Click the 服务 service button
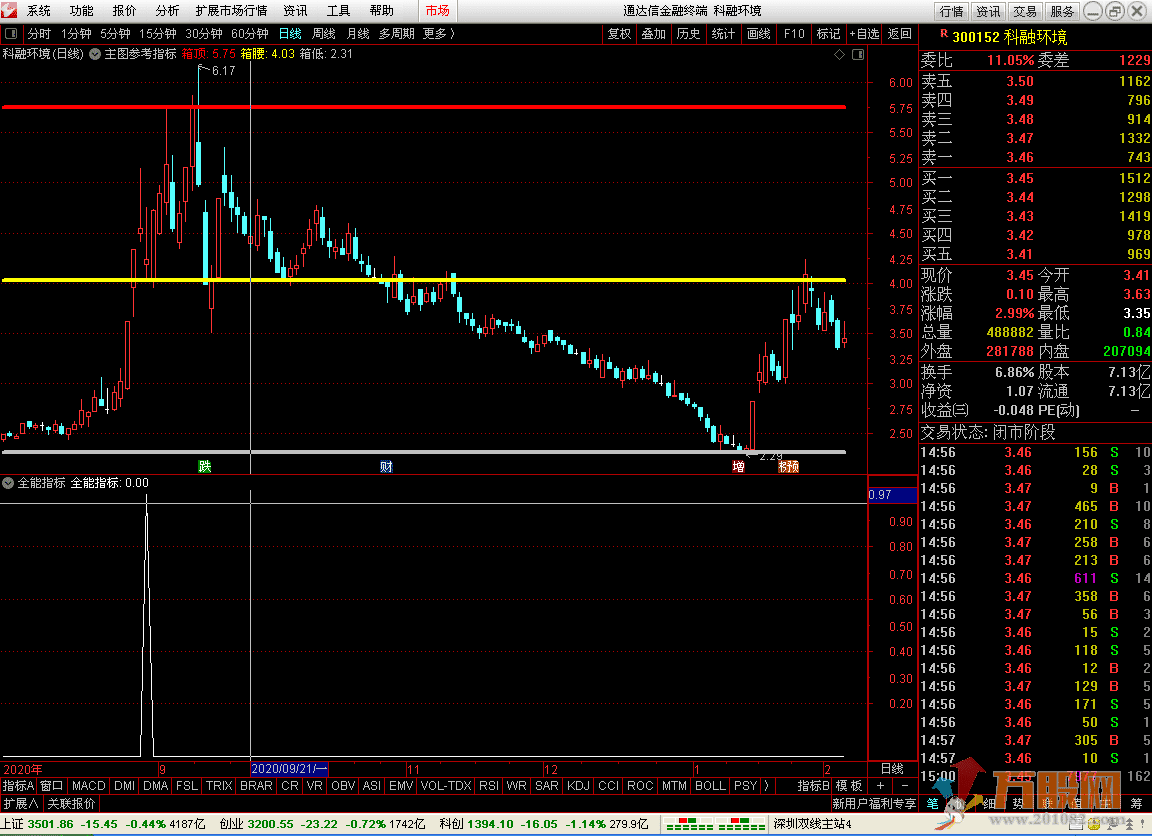Image resolution: width=1152 pixels, height=836 pixels. pos(1062,11)
